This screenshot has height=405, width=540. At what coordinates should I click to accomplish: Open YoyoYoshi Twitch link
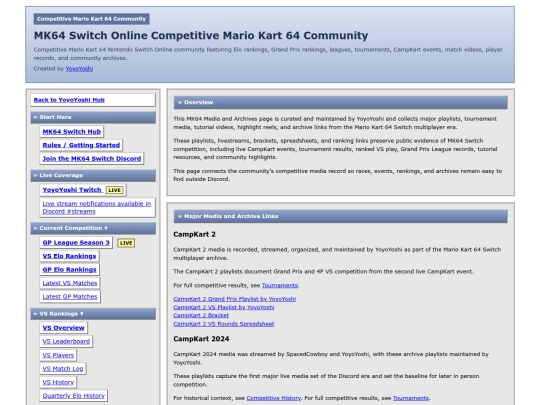pyautogui.click(x=72, y=190)
